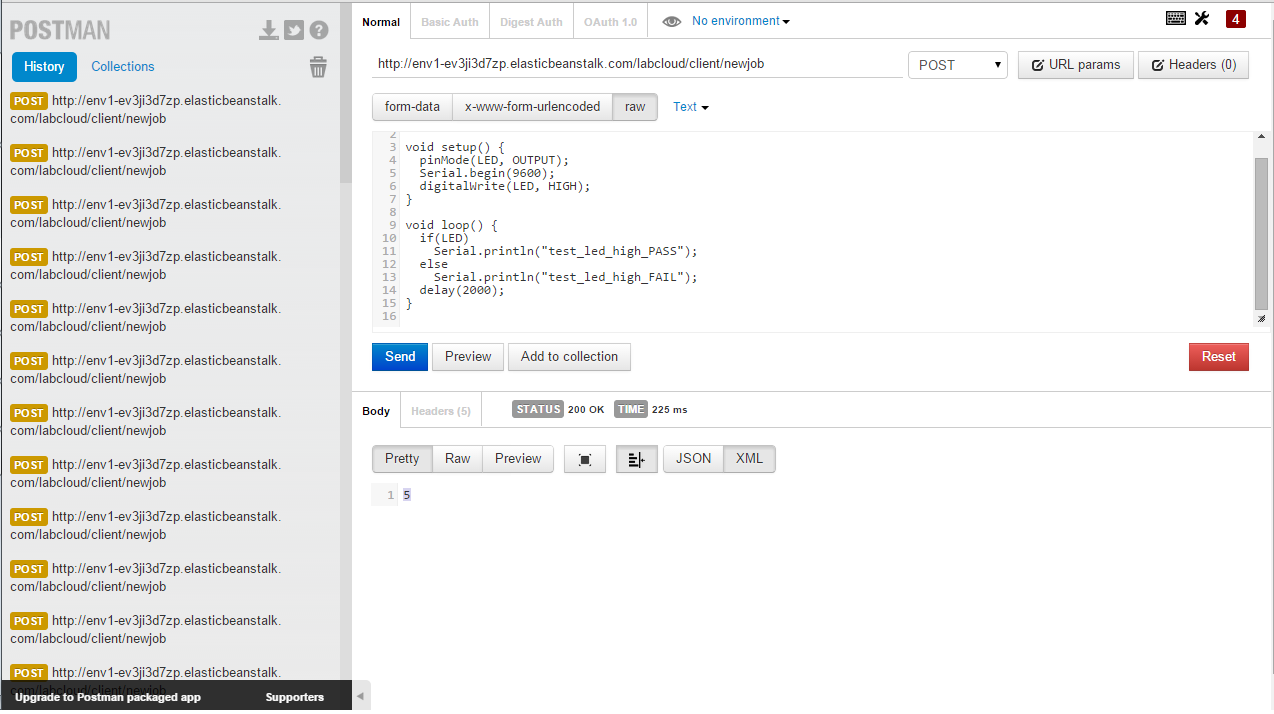The image size is (1274, 714).
Task: Select Preview response view
Action: click(x=518, y=459)
